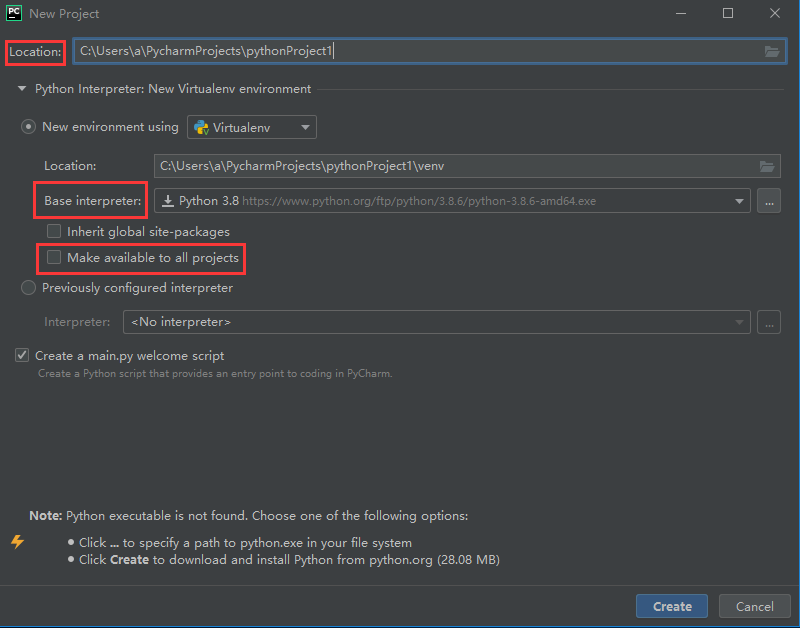Image resolution: width=800 pixels, height=628 pixels.
Task: Click the Base interpreter label
Action: point(92,201)
